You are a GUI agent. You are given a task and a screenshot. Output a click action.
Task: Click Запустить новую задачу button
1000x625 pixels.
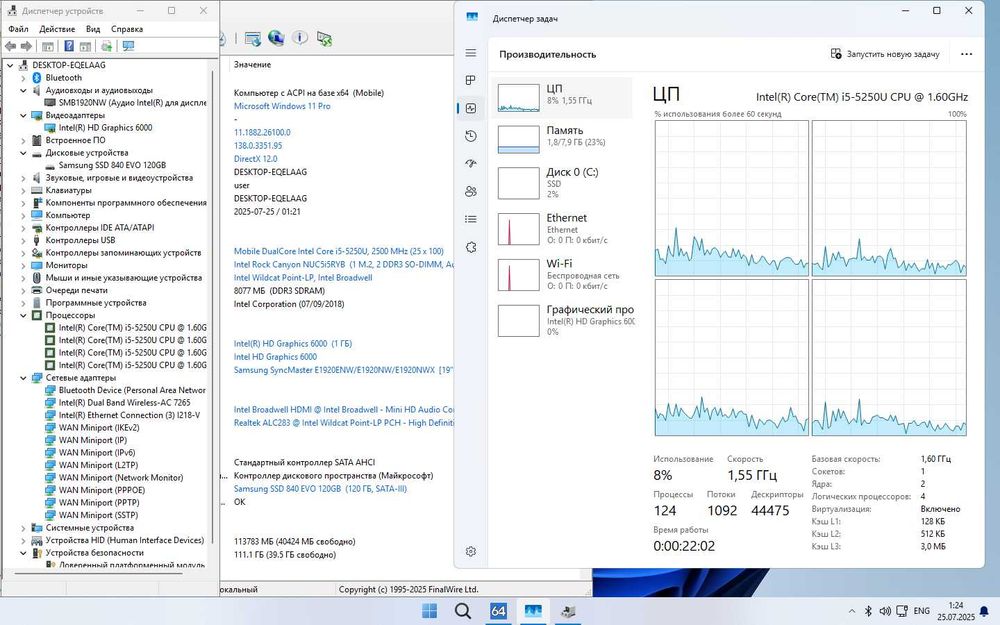click(x=885, y=54)
